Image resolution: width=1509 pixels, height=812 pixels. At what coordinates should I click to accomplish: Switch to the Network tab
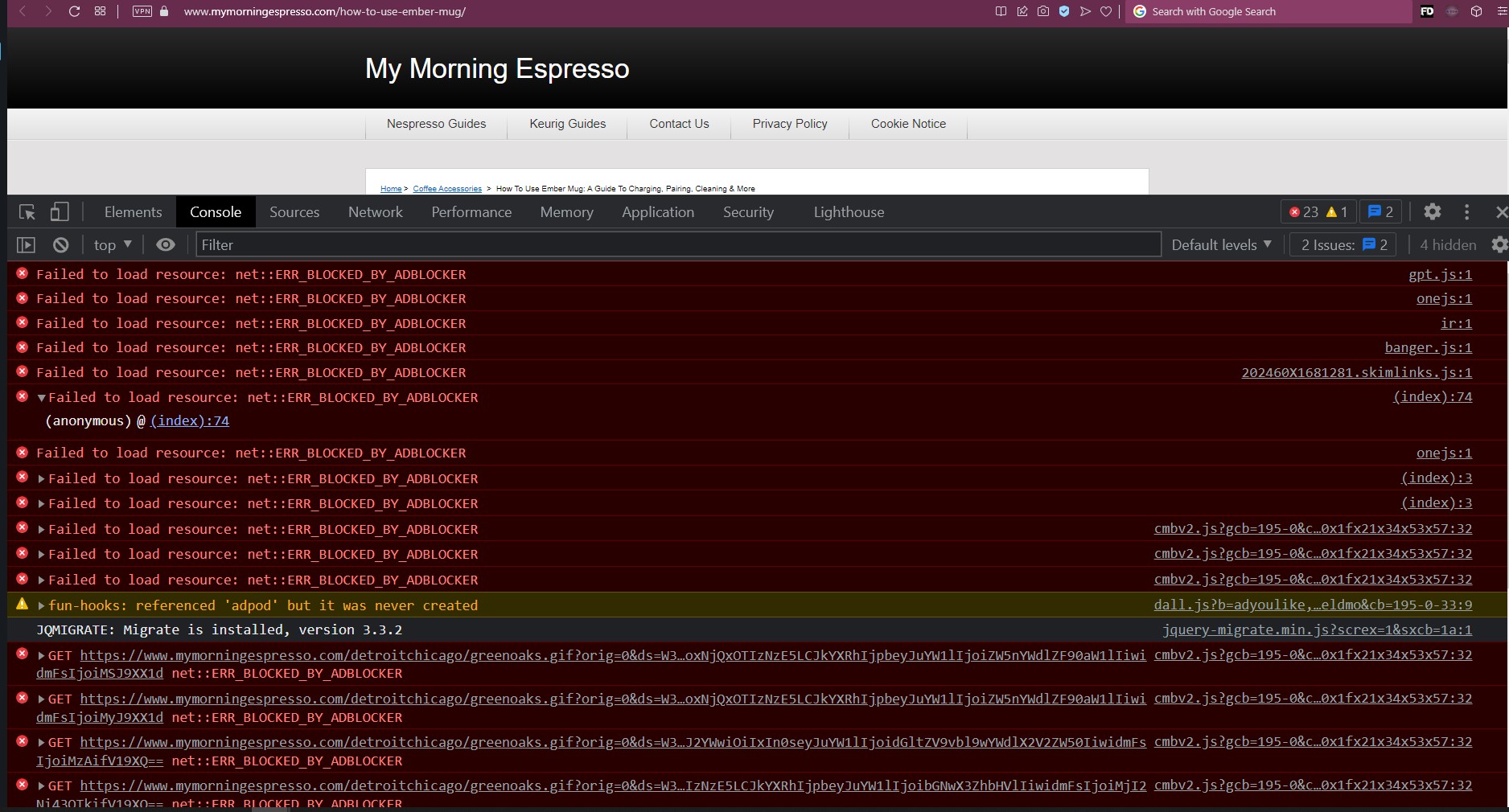click(376, 212)
